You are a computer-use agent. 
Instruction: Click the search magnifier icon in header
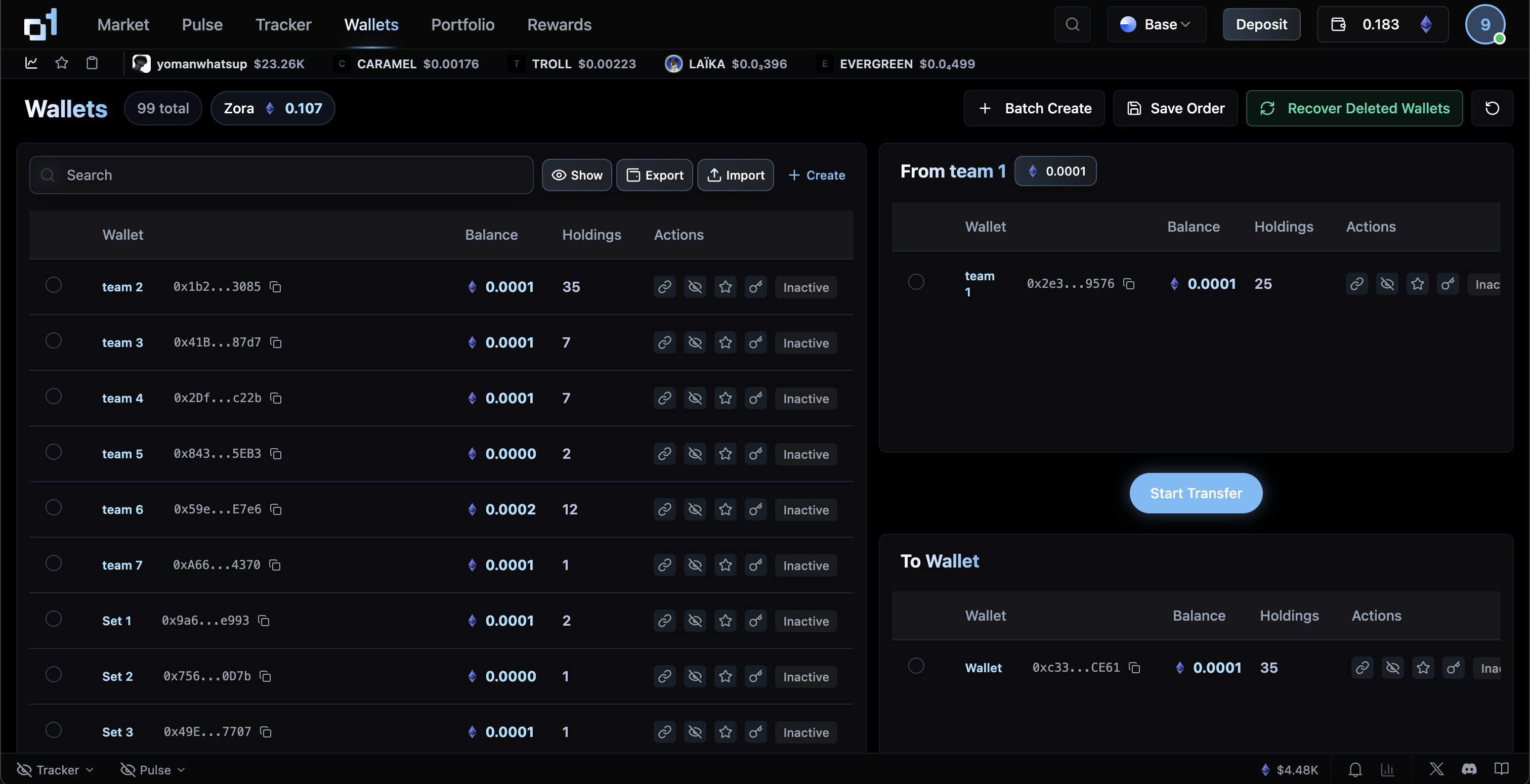pyautogui.click(x=1072, y=24)
